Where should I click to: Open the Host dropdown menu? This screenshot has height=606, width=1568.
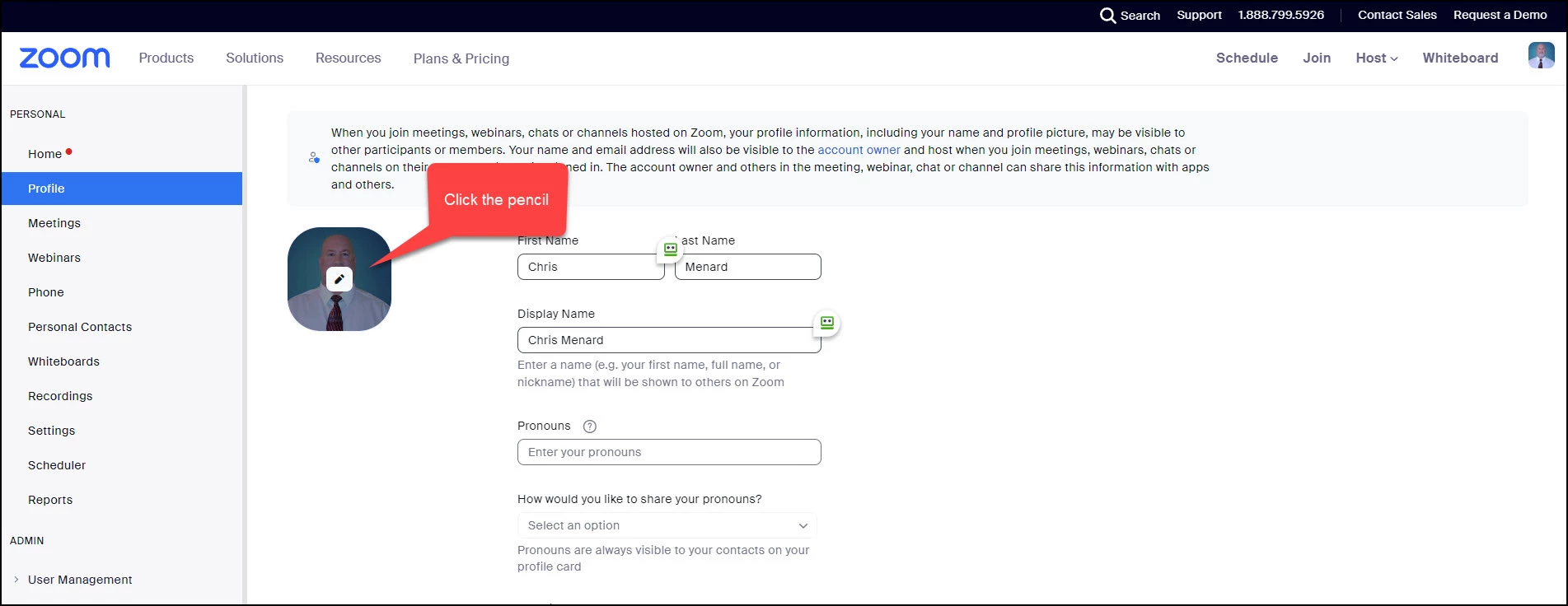[1377, 58]
